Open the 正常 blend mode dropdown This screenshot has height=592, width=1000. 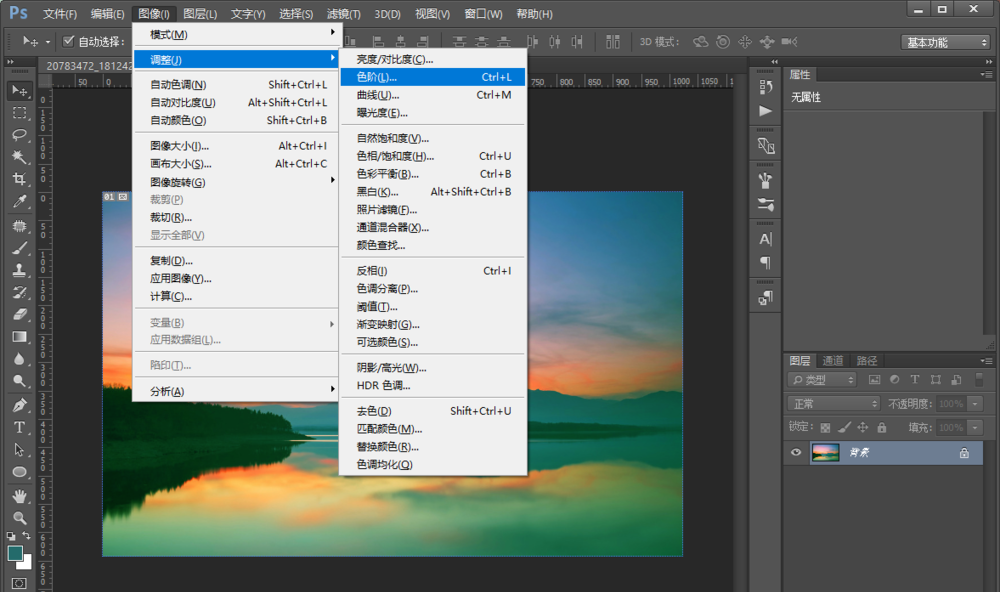pyautogui.click(x=833, y=403)
